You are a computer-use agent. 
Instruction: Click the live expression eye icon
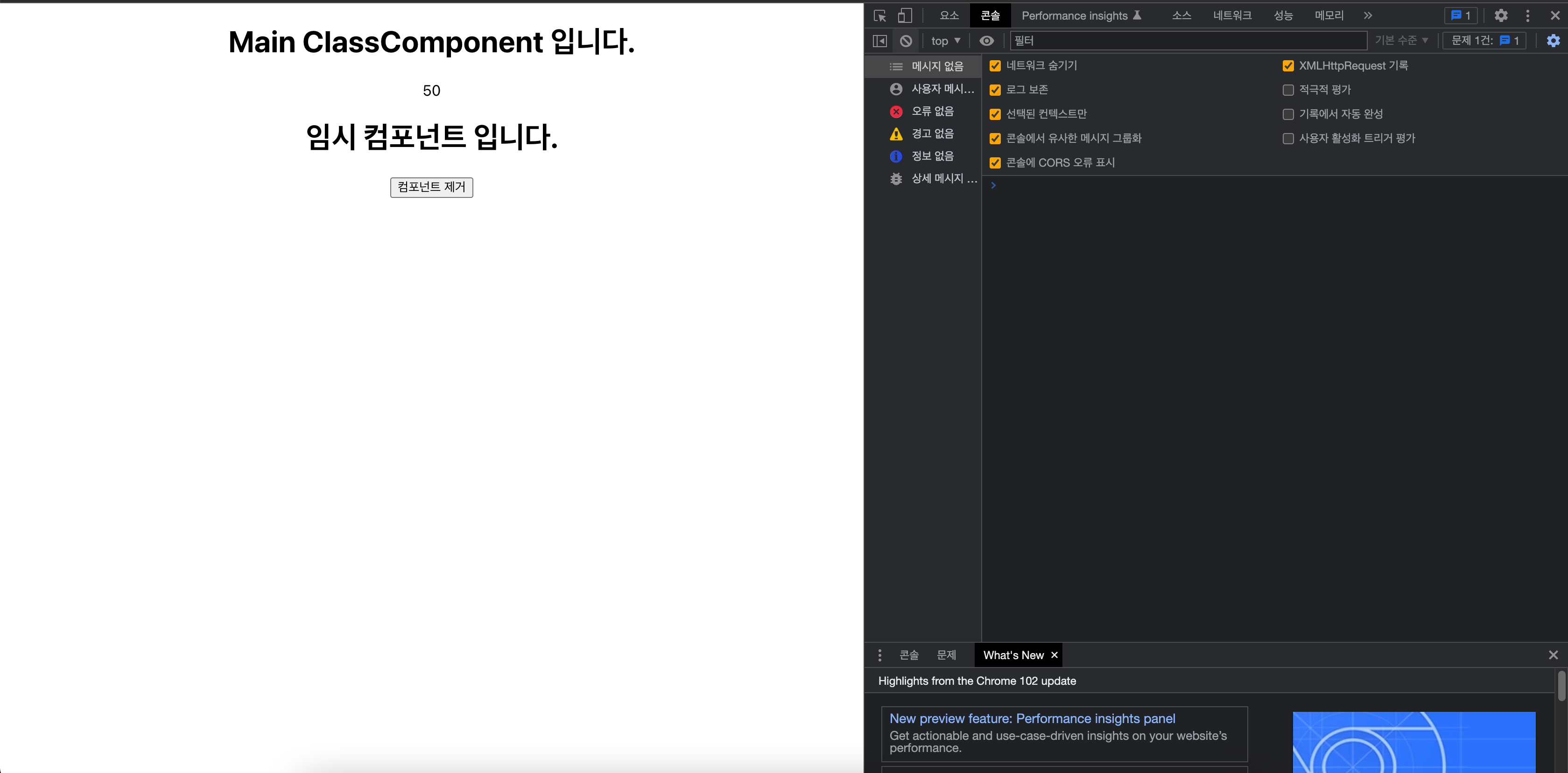[987, 41]
